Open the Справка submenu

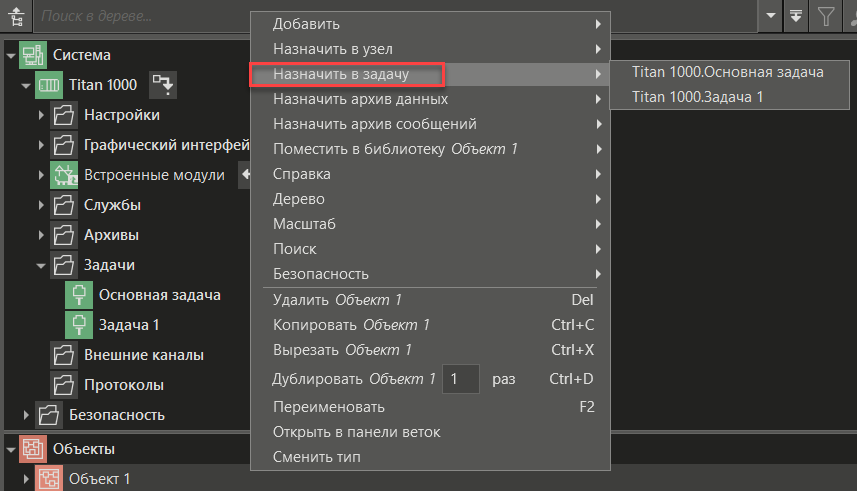pyautogui.click(x=430, y=174)
